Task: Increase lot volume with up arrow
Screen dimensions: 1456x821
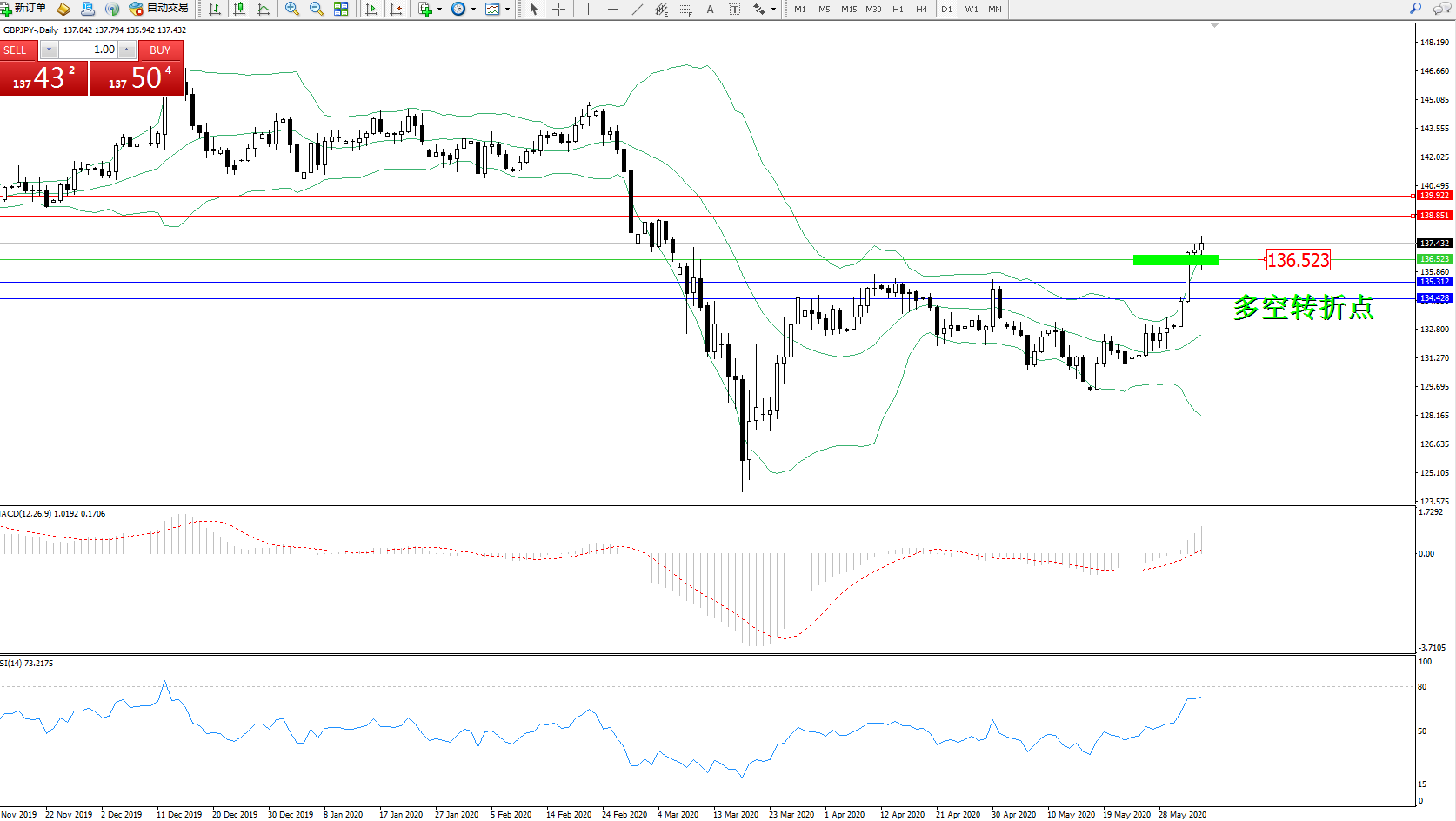Action: pos(127,50)
